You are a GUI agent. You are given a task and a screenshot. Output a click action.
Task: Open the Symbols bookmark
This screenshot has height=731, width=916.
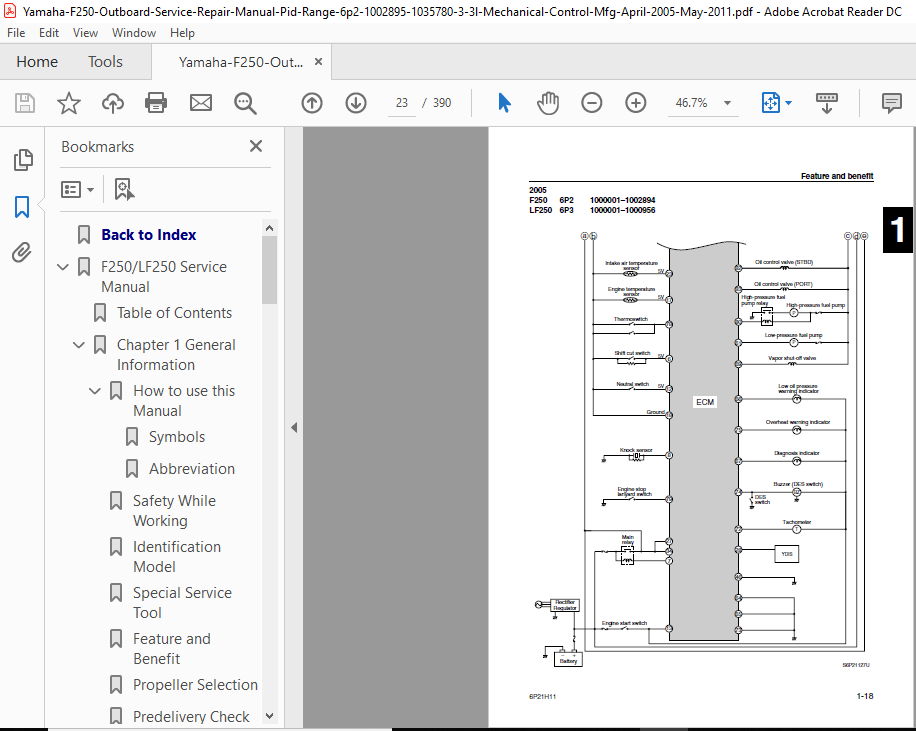(x=176, y=436)
